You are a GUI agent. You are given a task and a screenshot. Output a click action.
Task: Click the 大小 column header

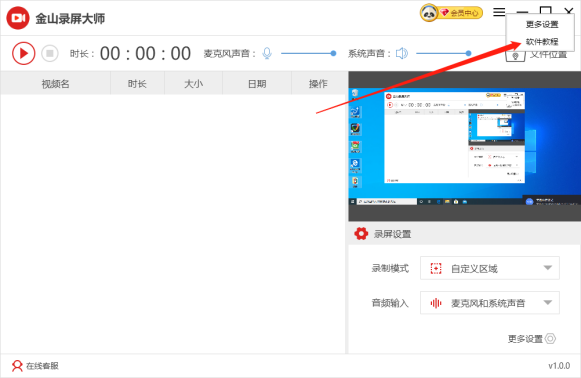pyautogui.click(x=193, y=84)
